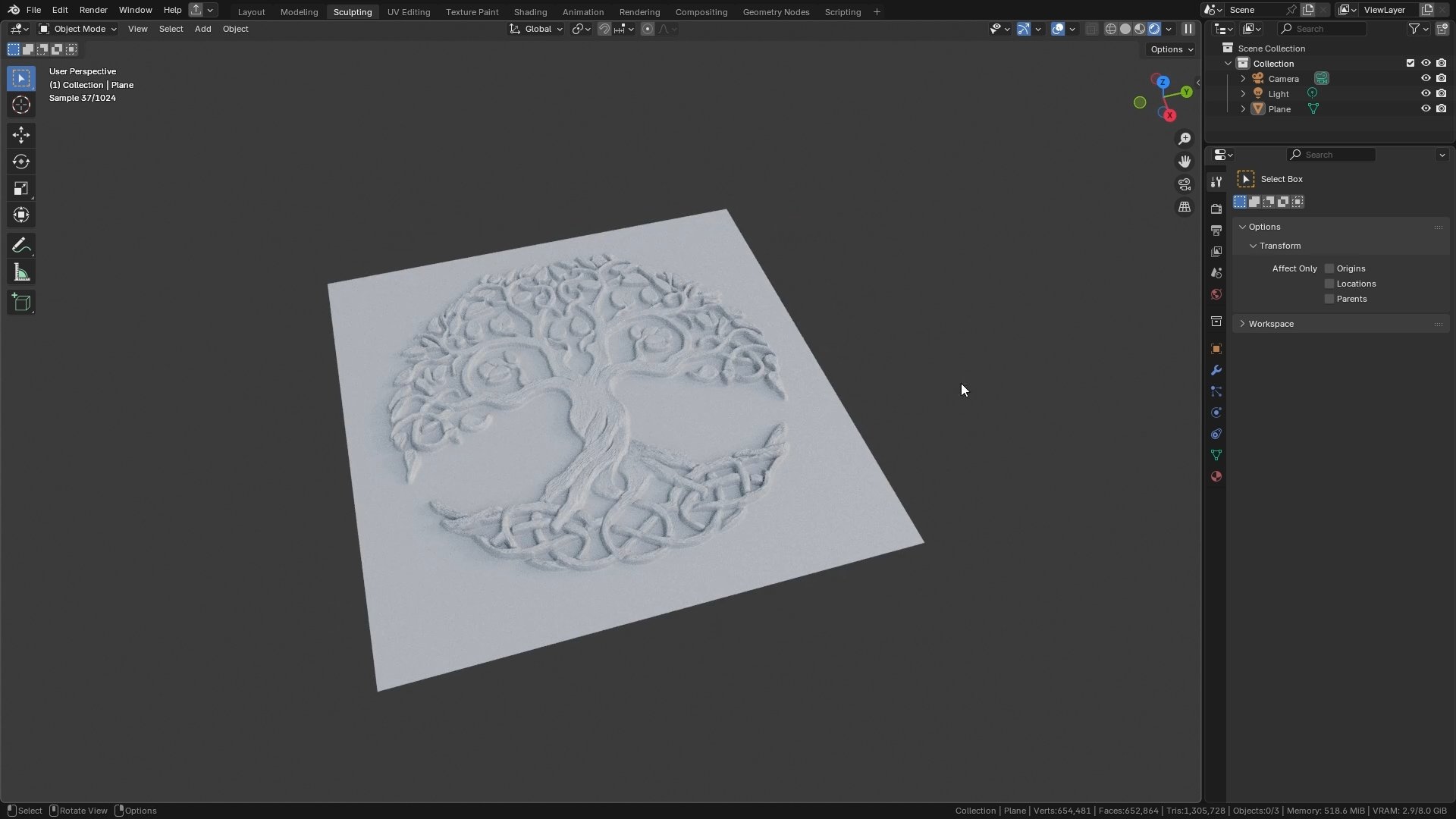
Task: Select the Rotate tool
Action: [x=21, y=162]
